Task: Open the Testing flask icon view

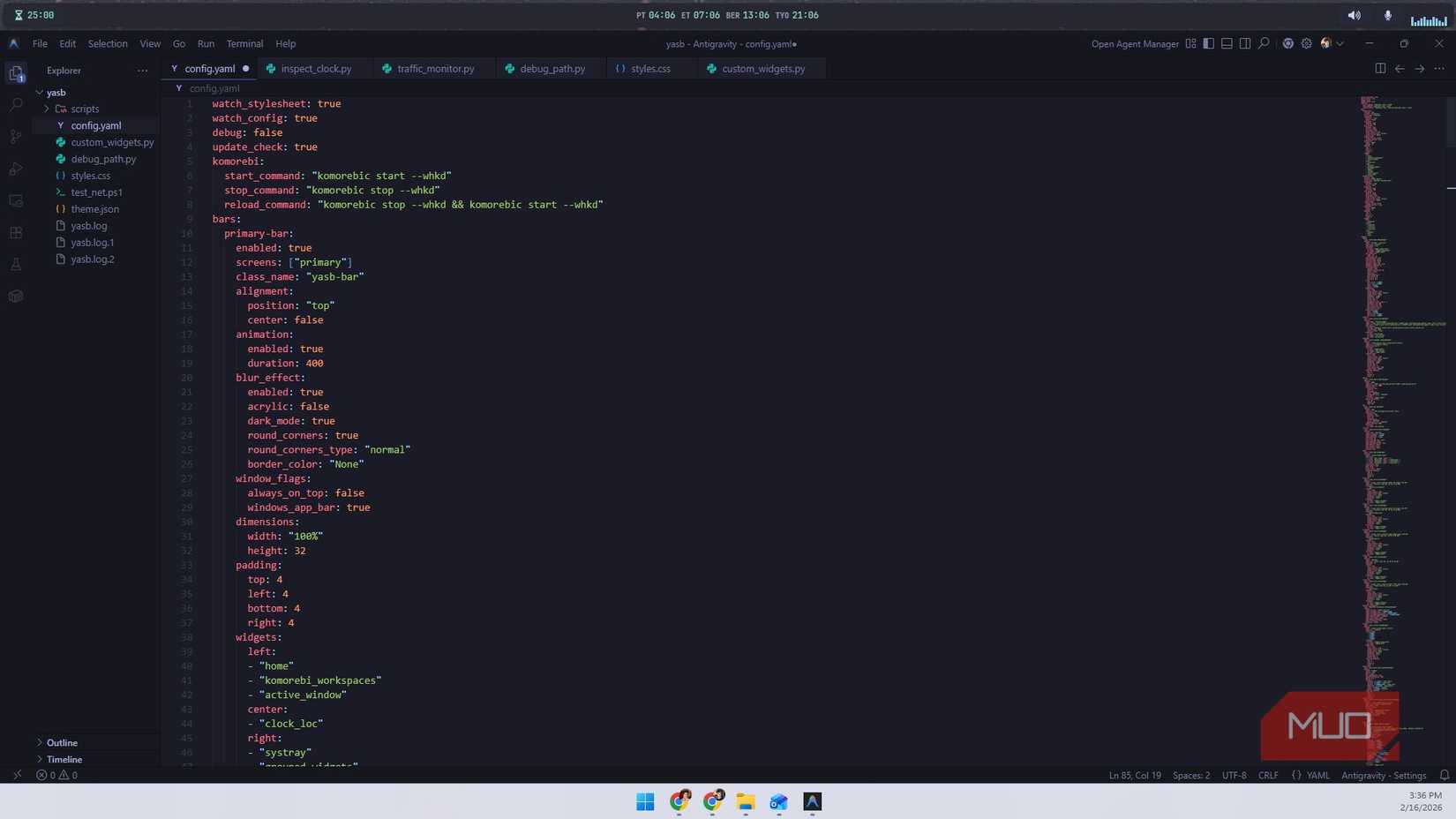Action: tap(16, 265)
